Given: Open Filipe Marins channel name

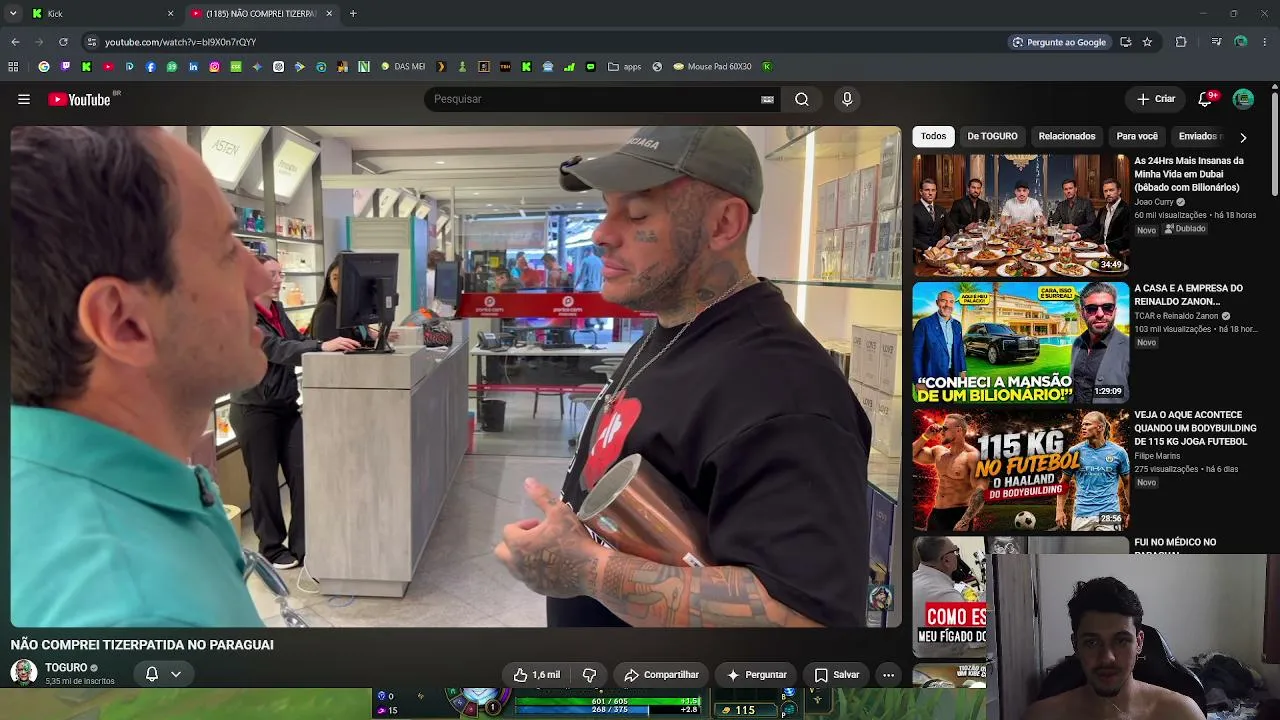Looking at the screenshot, I should pos(1157,456).
